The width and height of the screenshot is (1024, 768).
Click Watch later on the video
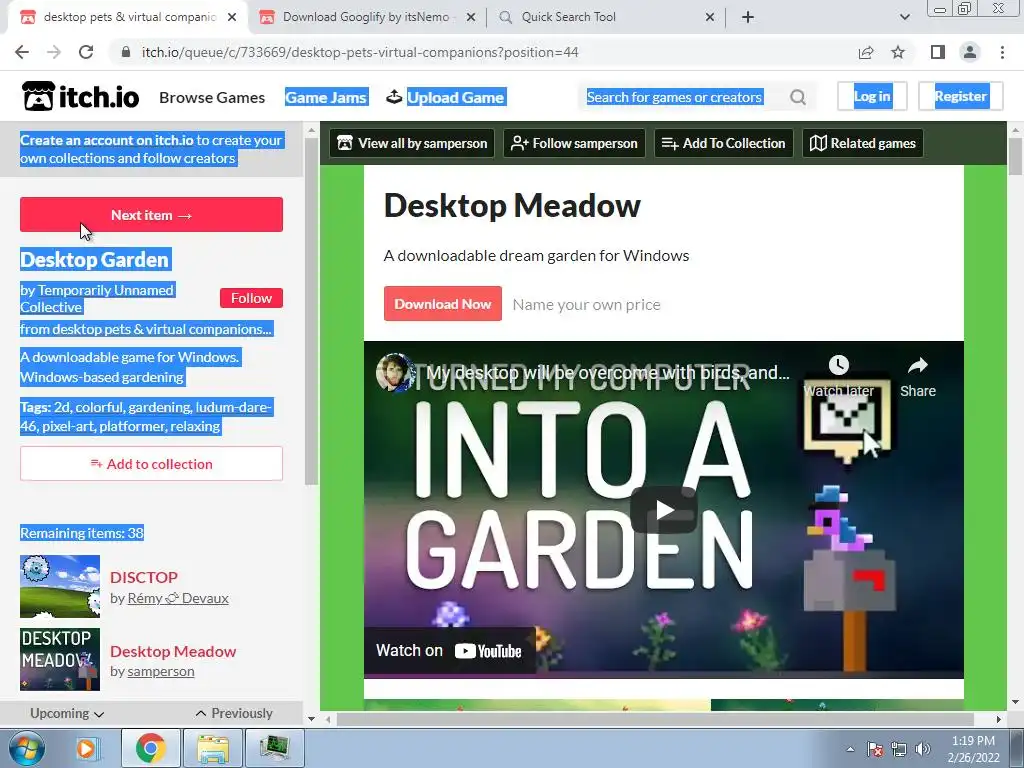(x=839, y=377)
